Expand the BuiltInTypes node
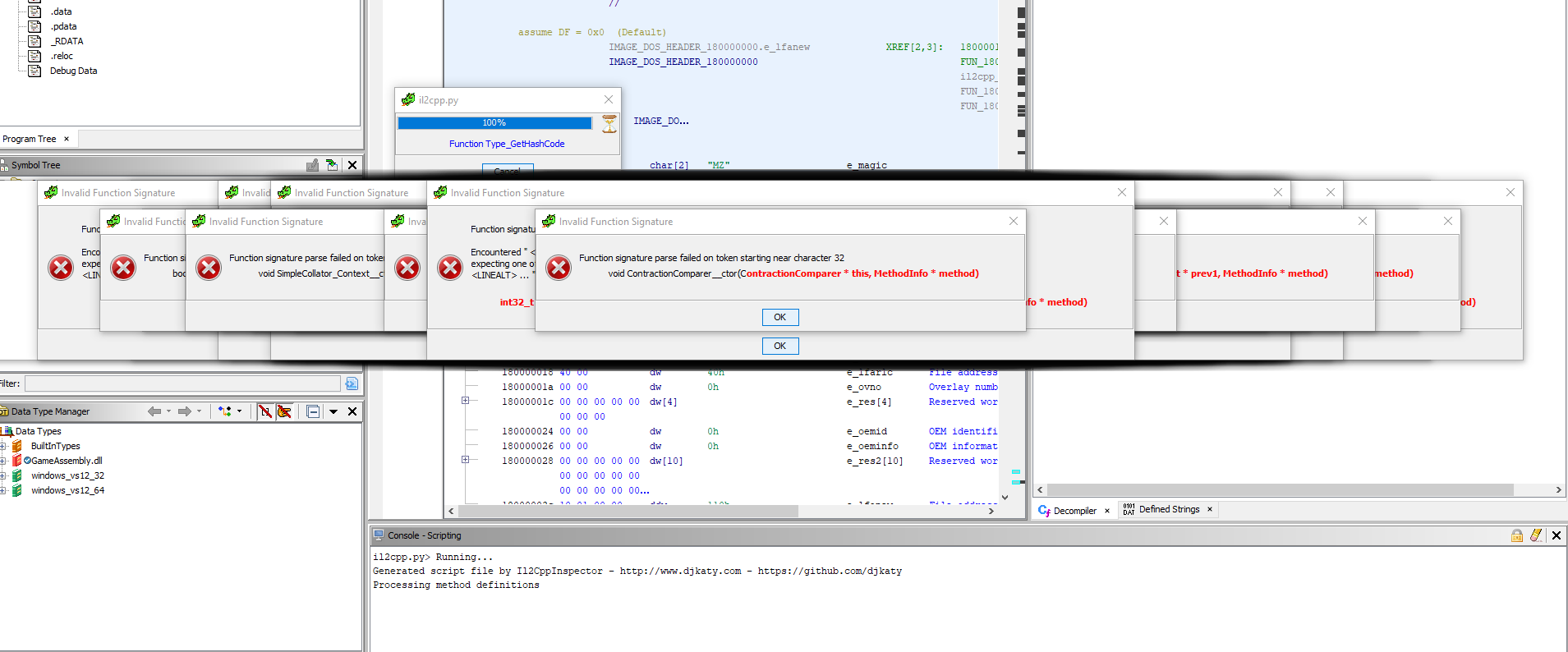The width and height of the screenshot is (1568, 652). pyautogui.click(x=3, y=446)
